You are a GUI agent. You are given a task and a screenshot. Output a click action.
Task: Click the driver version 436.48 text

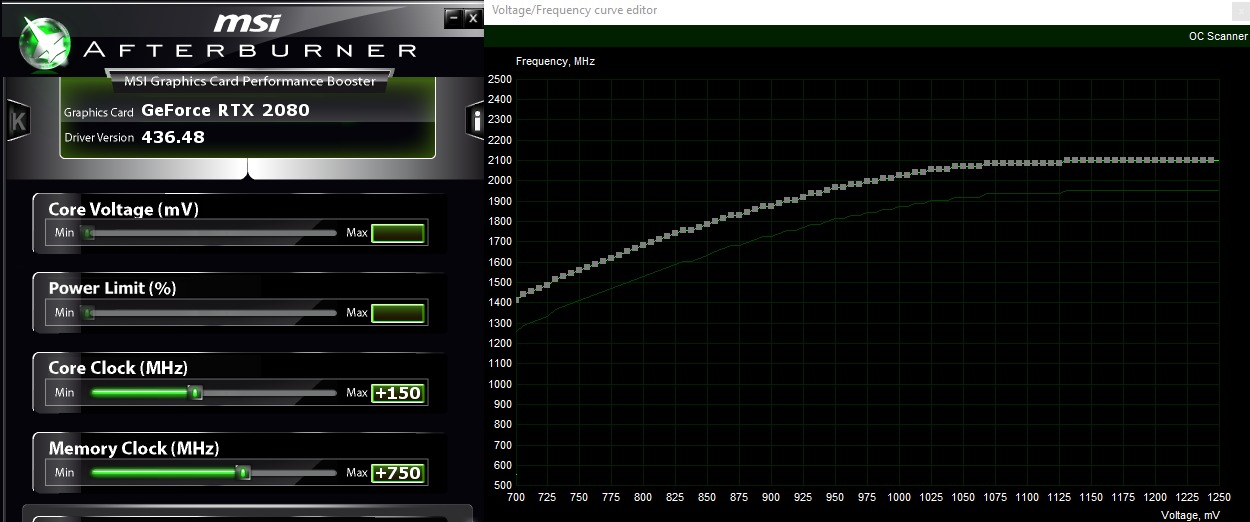tap(173, 137)
